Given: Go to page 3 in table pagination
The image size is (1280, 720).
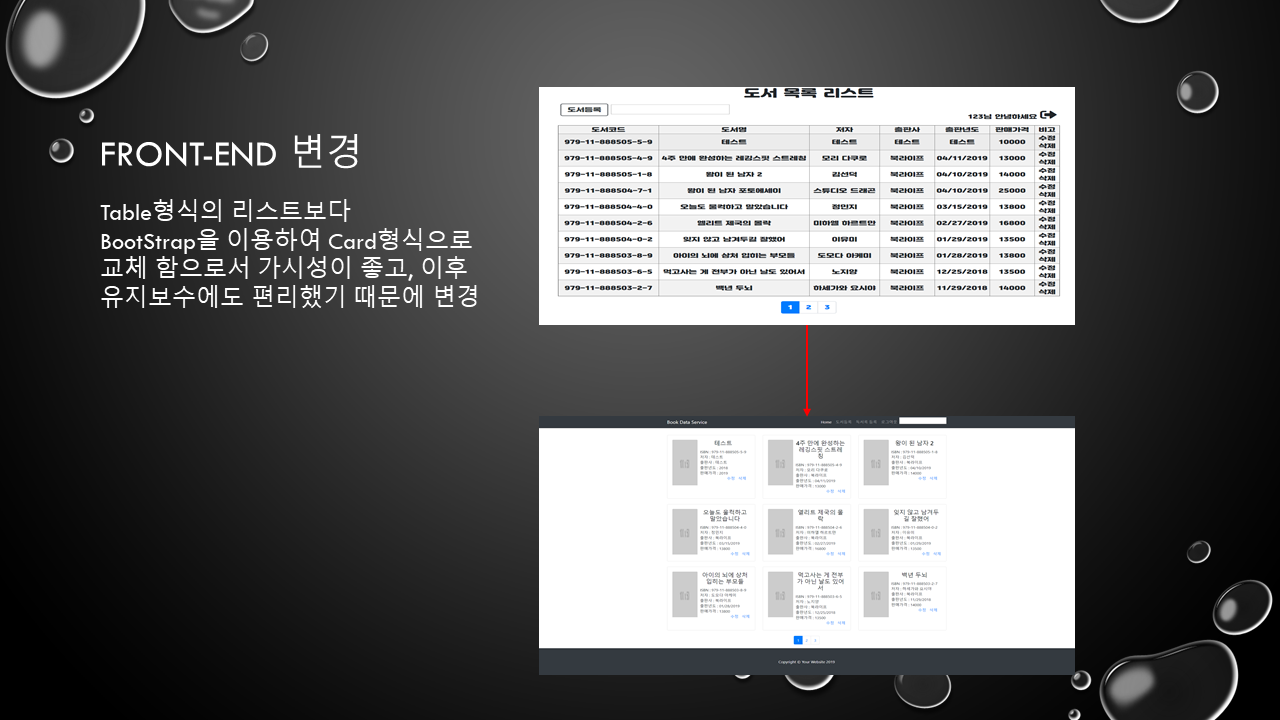Looking at the screenshot, I should click(x=827, y=307).
